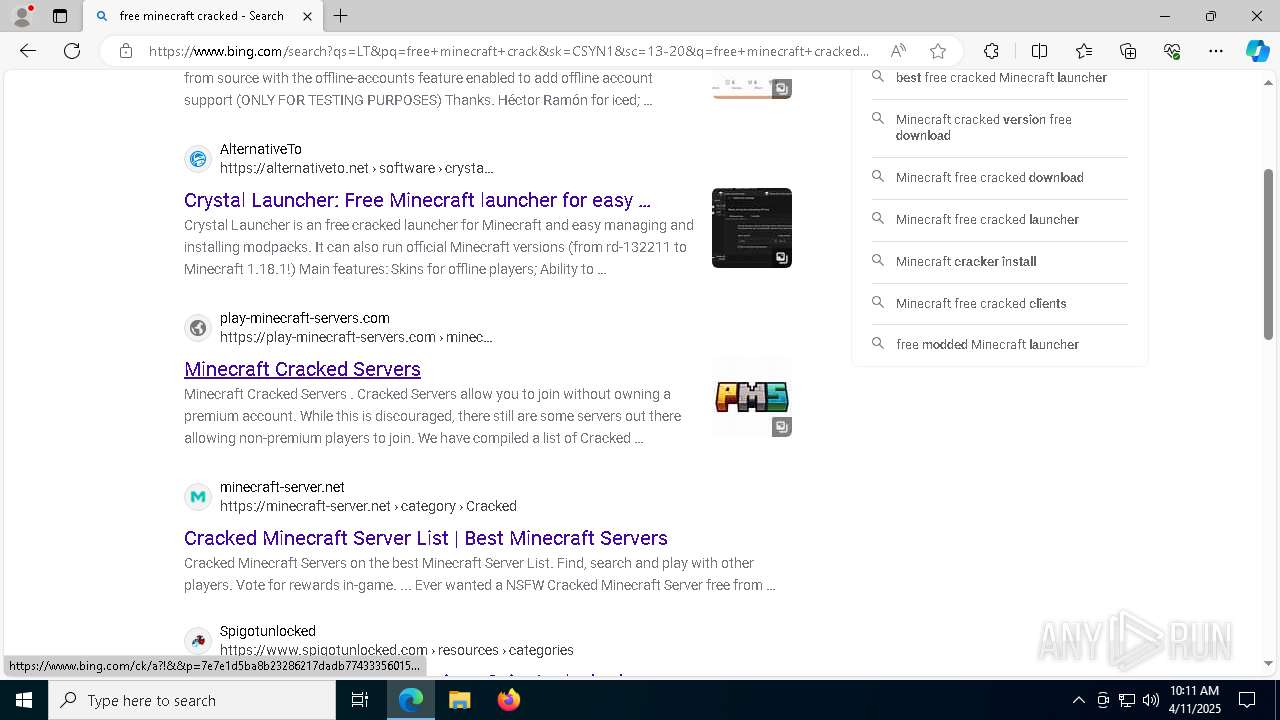Screen dimensions: 1280x720
Task: Close the 'free minecraft cracked' tab
Action: 307,16
